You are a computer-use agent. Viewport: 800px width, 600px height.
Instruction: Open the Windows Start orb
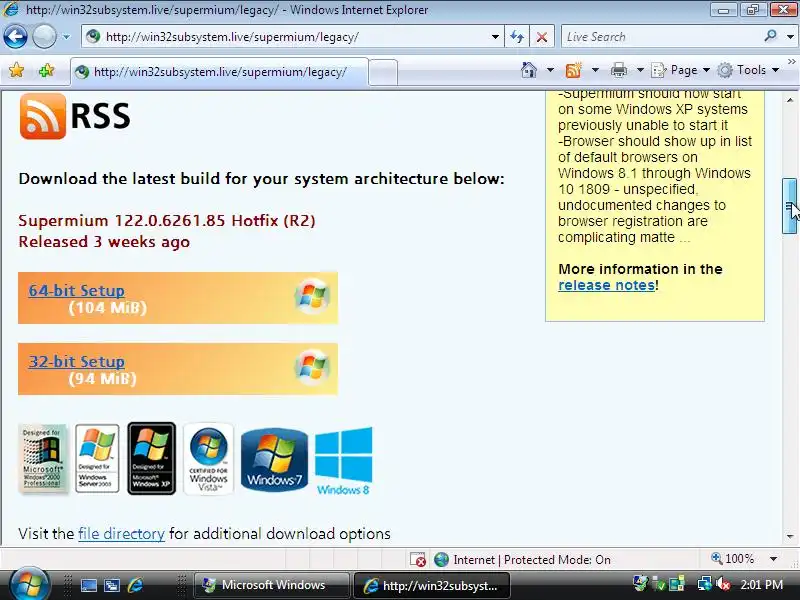point(28,585)
